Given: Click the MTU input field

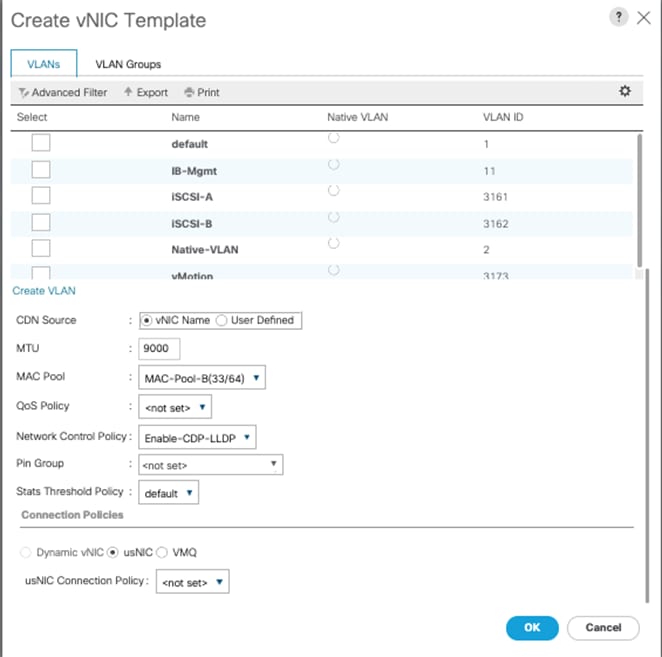Looking at the screenshot, I should coord(159,348).
